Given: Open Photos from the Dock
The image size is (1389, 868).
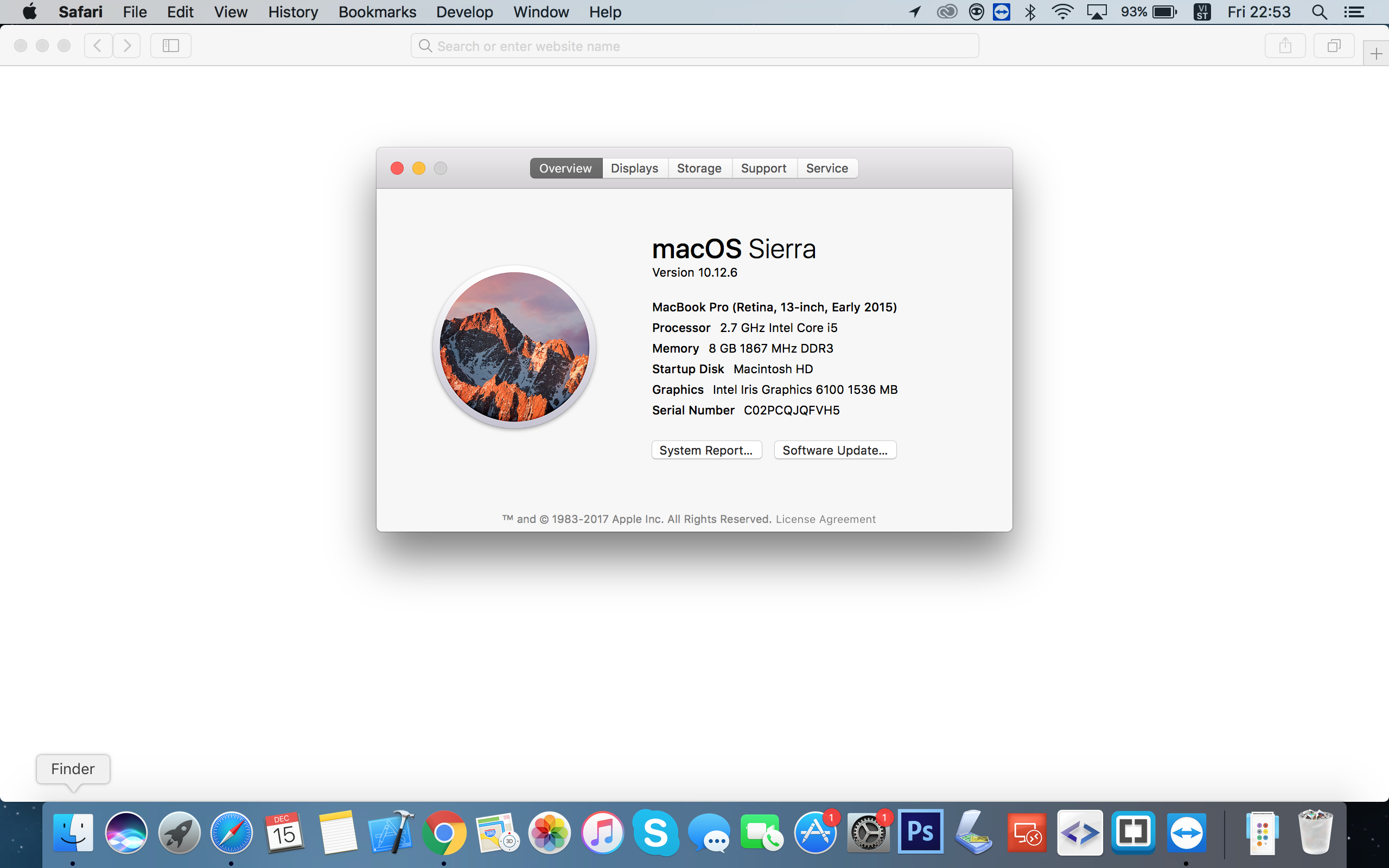Looking at the screenshot, I should click(x=549, y=832).
